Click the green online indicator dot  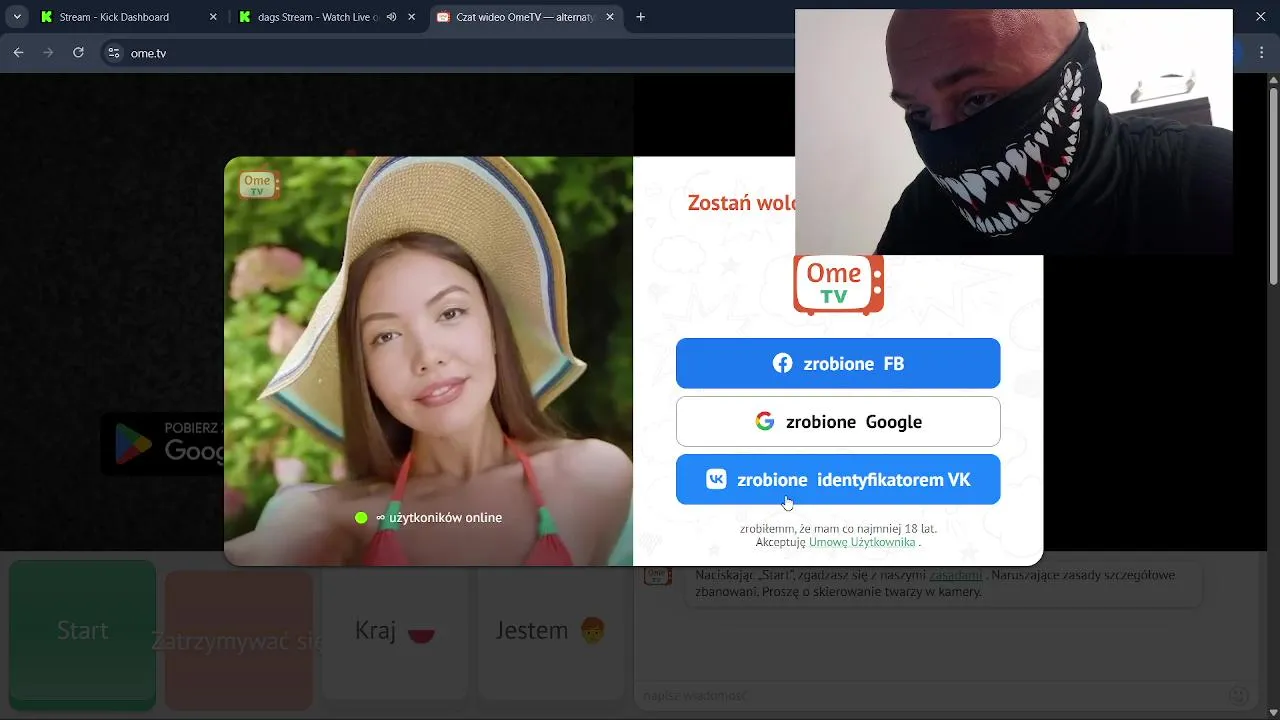pos(361,517)
